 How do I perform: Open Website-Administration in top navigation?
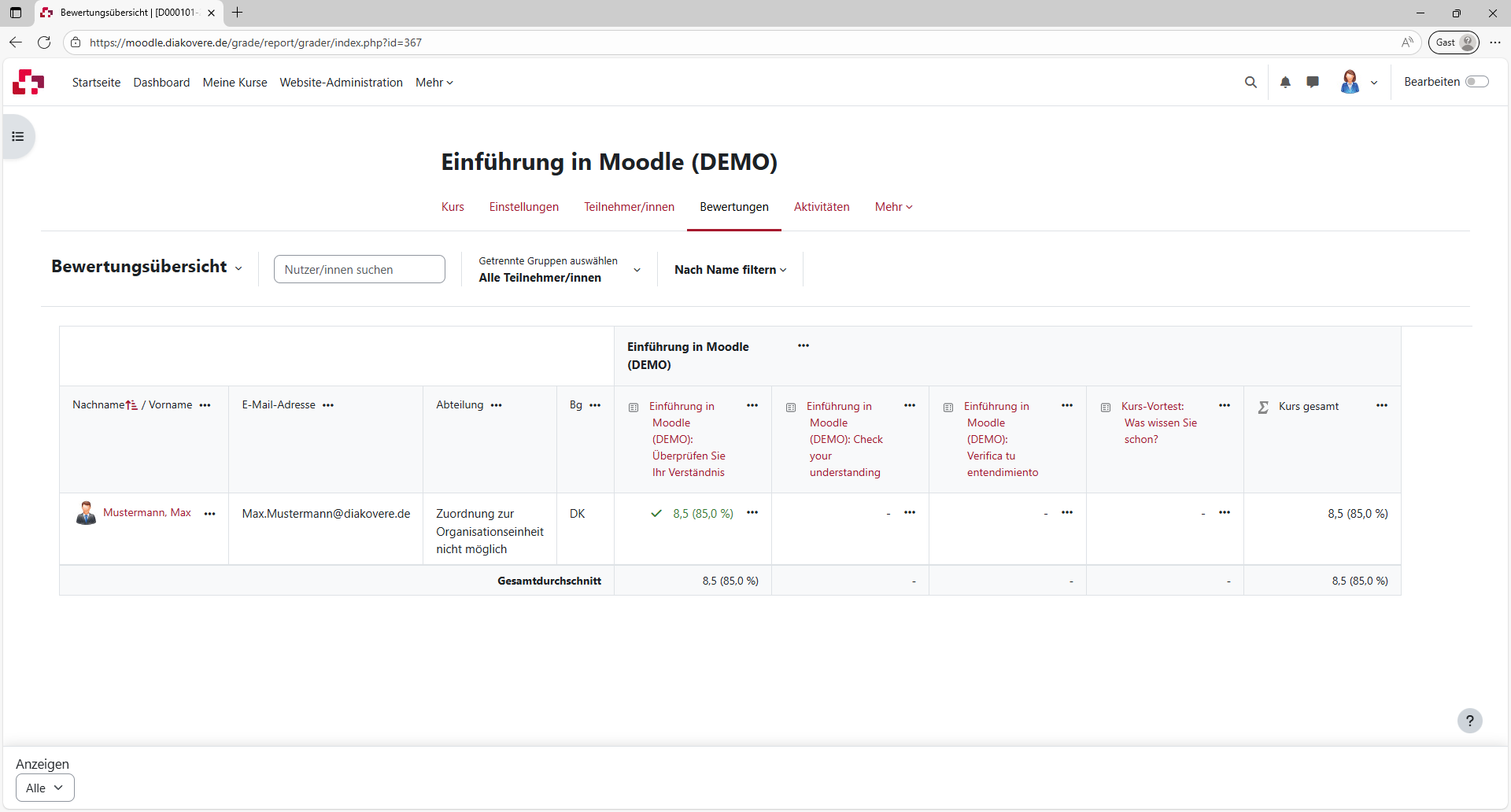[341, 83]
